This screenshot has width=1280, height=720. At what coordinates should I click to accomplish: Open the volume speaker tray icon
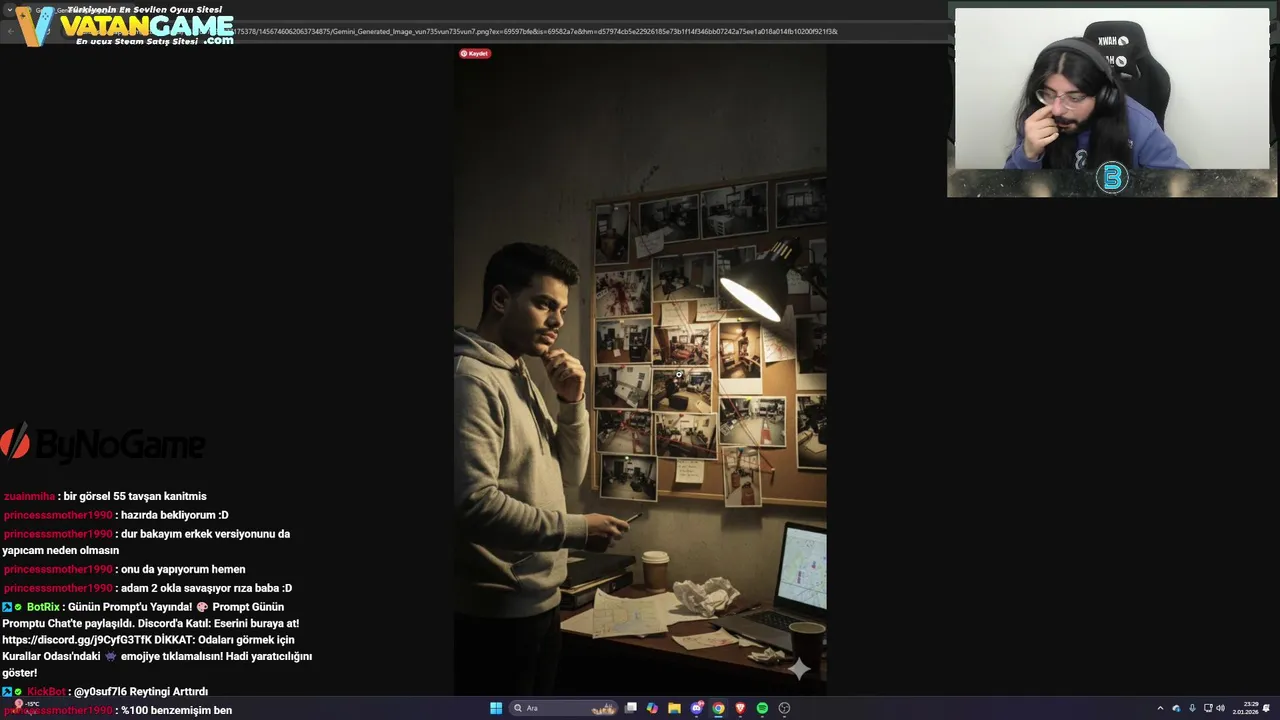(1221, 708)
